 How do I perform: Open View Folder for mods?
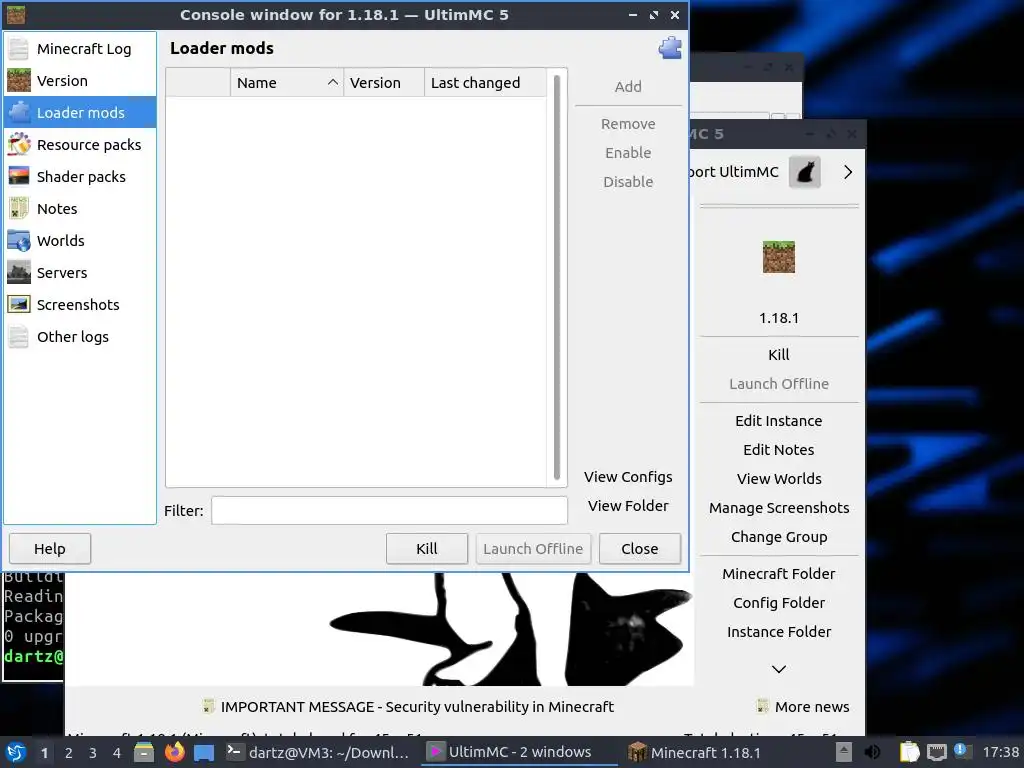(628, 506)
